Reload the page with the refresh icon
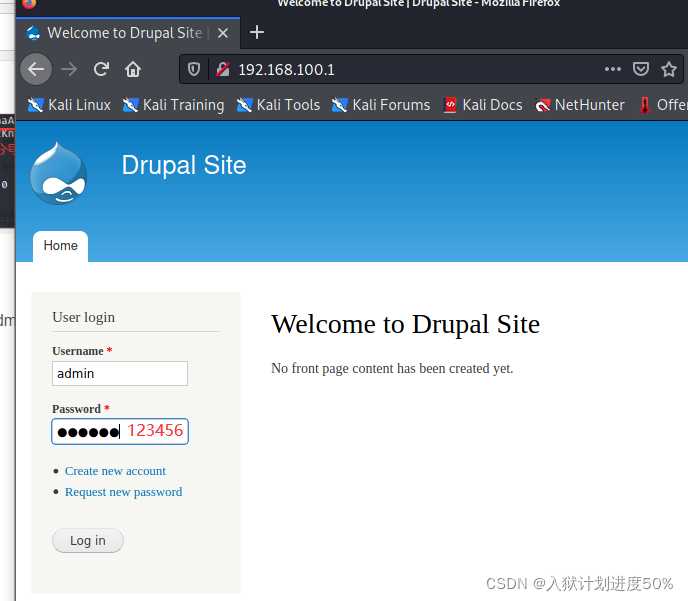This screenshot has width=688, height=601. coord(101,69)
